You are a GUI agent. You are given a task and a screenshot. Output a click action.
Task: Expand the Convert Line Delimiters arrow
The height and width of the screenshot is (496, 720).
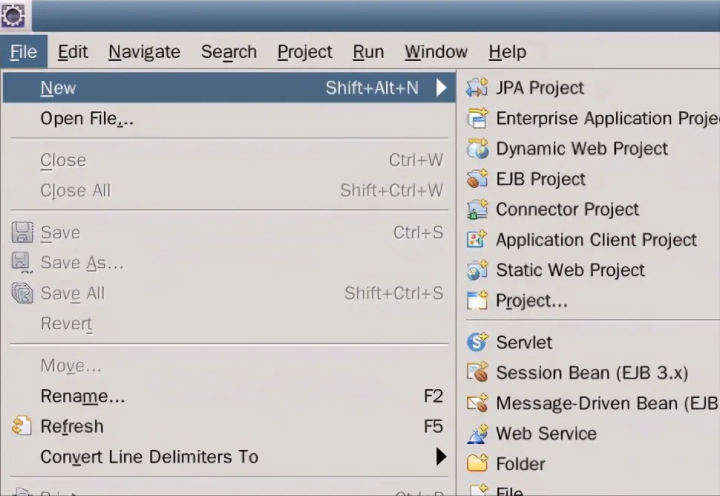tap(441, 457)
